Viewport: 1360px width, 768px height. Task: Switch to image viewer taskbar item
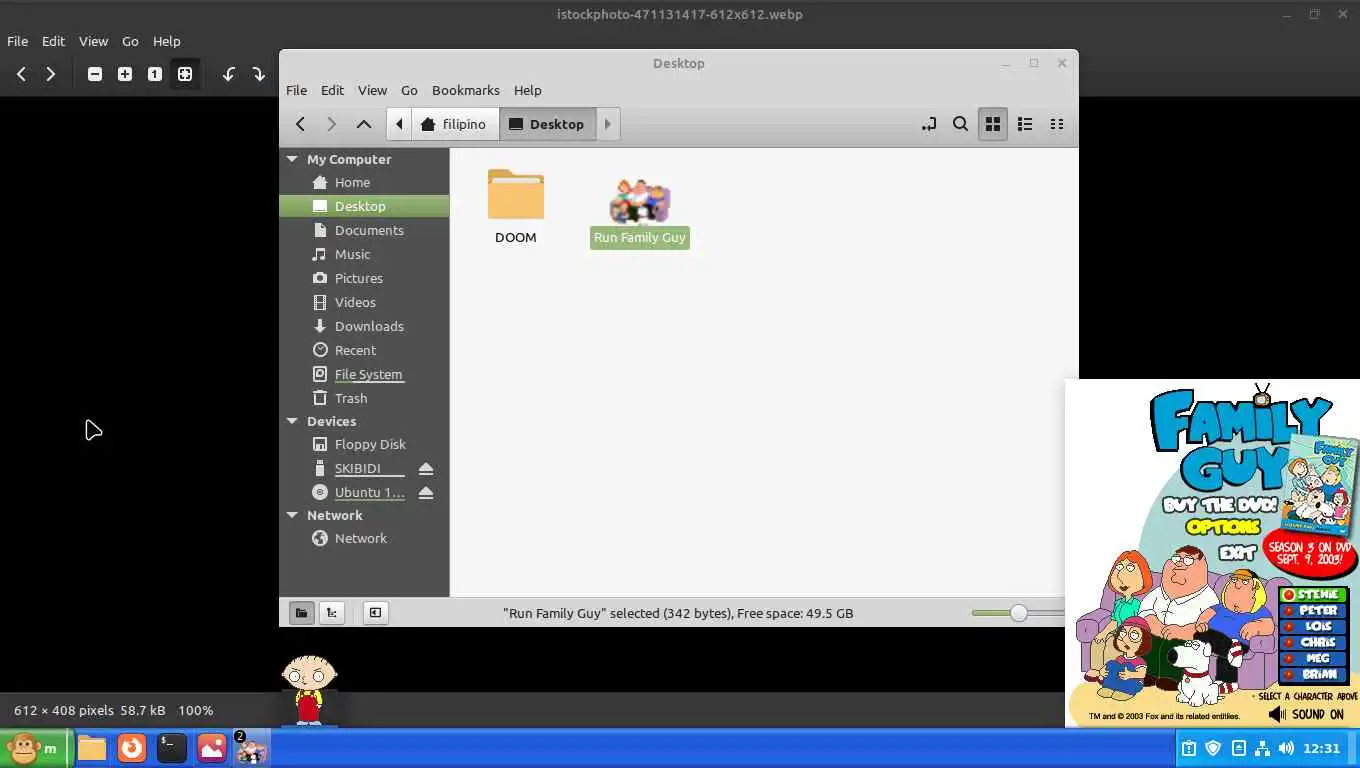point(212,748)
